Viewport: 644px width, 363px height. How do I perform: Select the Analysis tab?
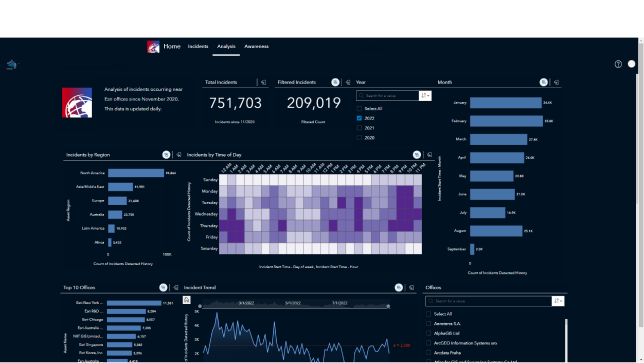[x=226, y=46]
